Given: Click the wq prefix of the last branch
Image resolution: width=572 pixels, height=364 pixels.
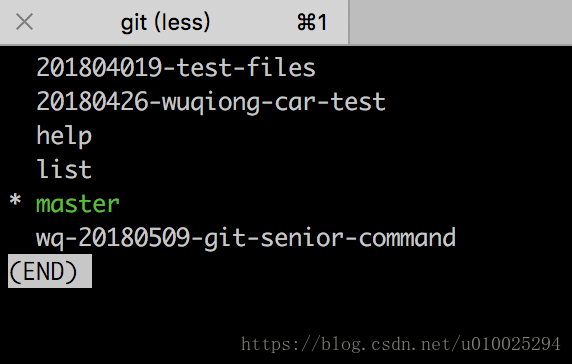Looking at the screenshot, I should pyautogui.click(x=50, y=240).
